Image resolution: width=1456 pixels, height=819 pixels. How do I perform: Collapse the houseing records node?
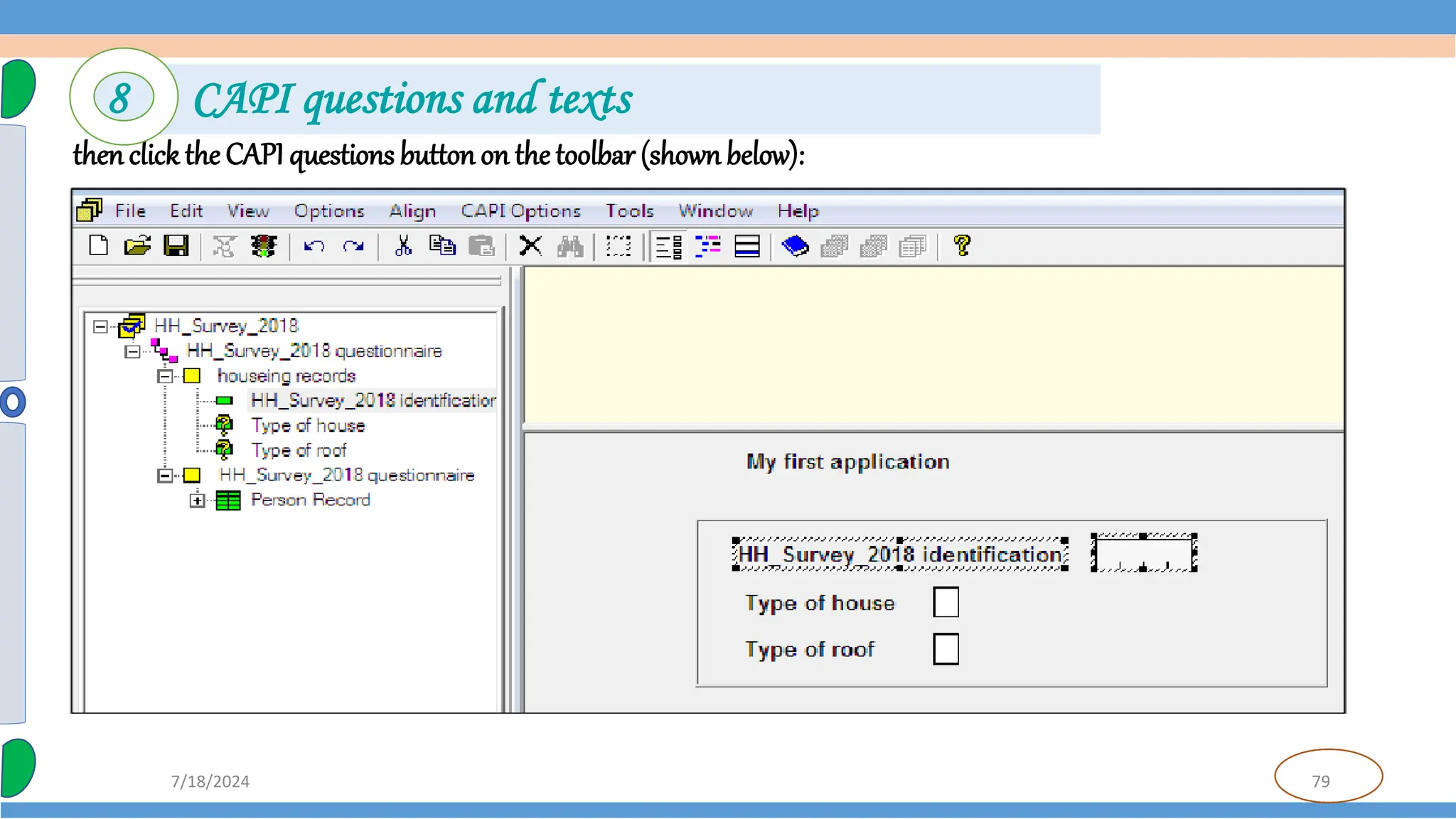point(165,377)
